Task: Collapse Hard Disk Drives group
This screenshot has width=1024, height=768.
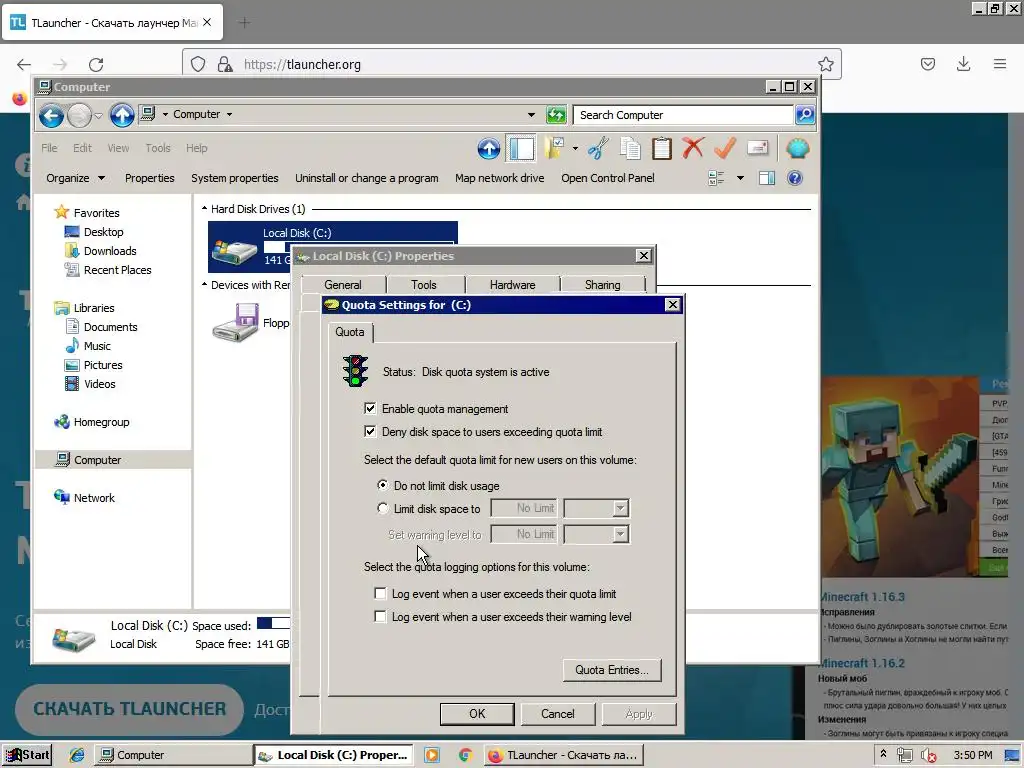Action: pos(204,209)
